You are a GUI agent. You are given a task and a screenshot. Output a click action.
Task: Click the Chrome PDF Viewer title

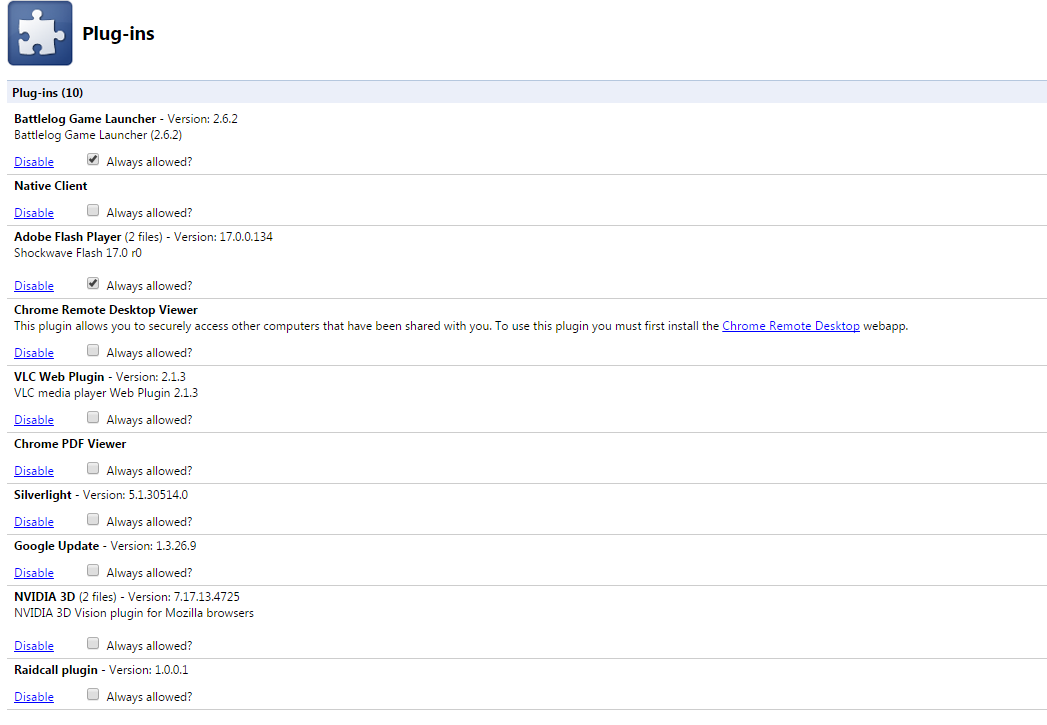tap(70, 444)
